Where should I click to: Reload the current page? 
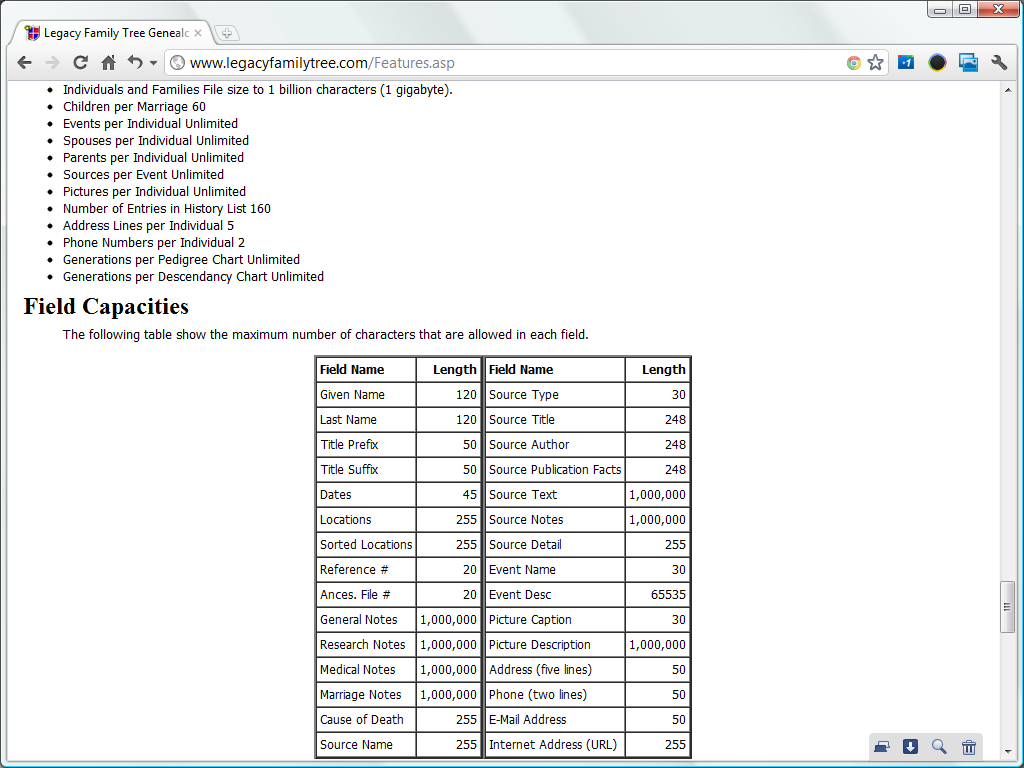coord(80,63)
